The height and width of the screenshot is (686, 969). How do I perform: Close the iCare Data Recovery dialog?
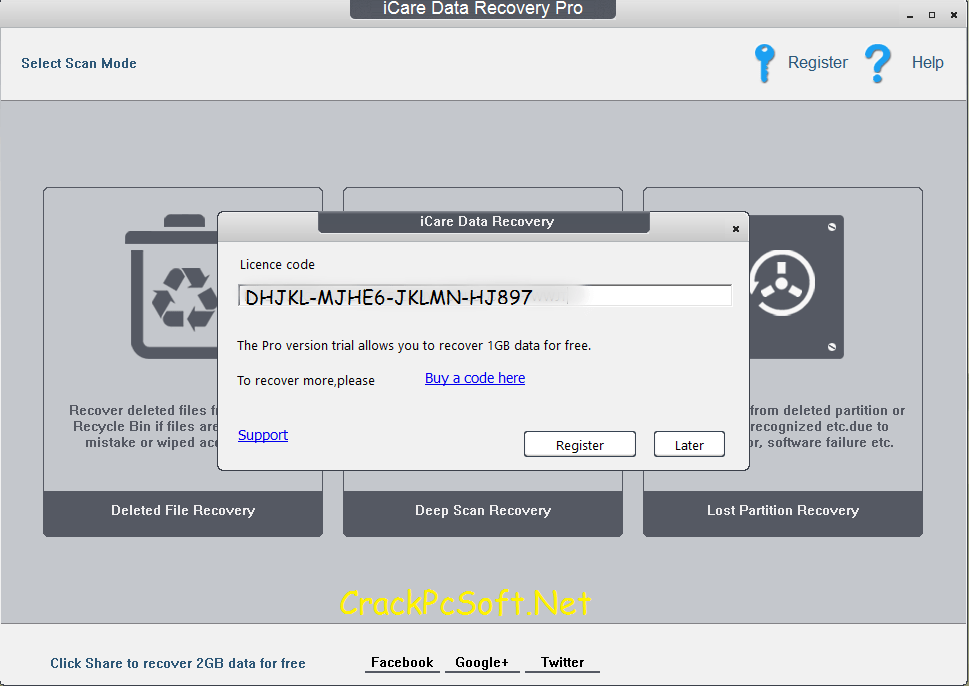735,229
